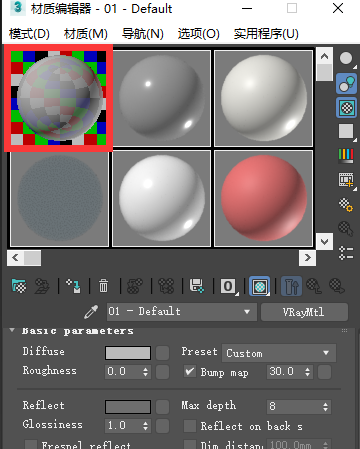Select the eyedropper Pick Material from Object
The image size is (360, 449).
coord(91,312)
